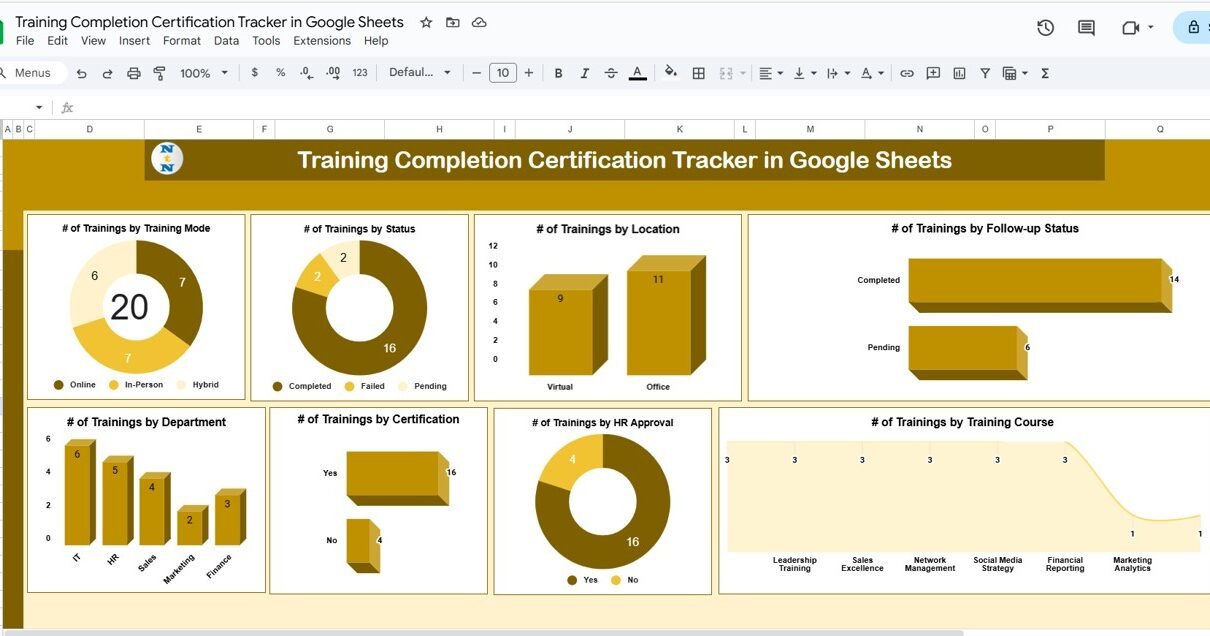The height and width of the screenshot is (636, 1210).
Task: Click the horizontal scrollbar
Action: [482, 632]
